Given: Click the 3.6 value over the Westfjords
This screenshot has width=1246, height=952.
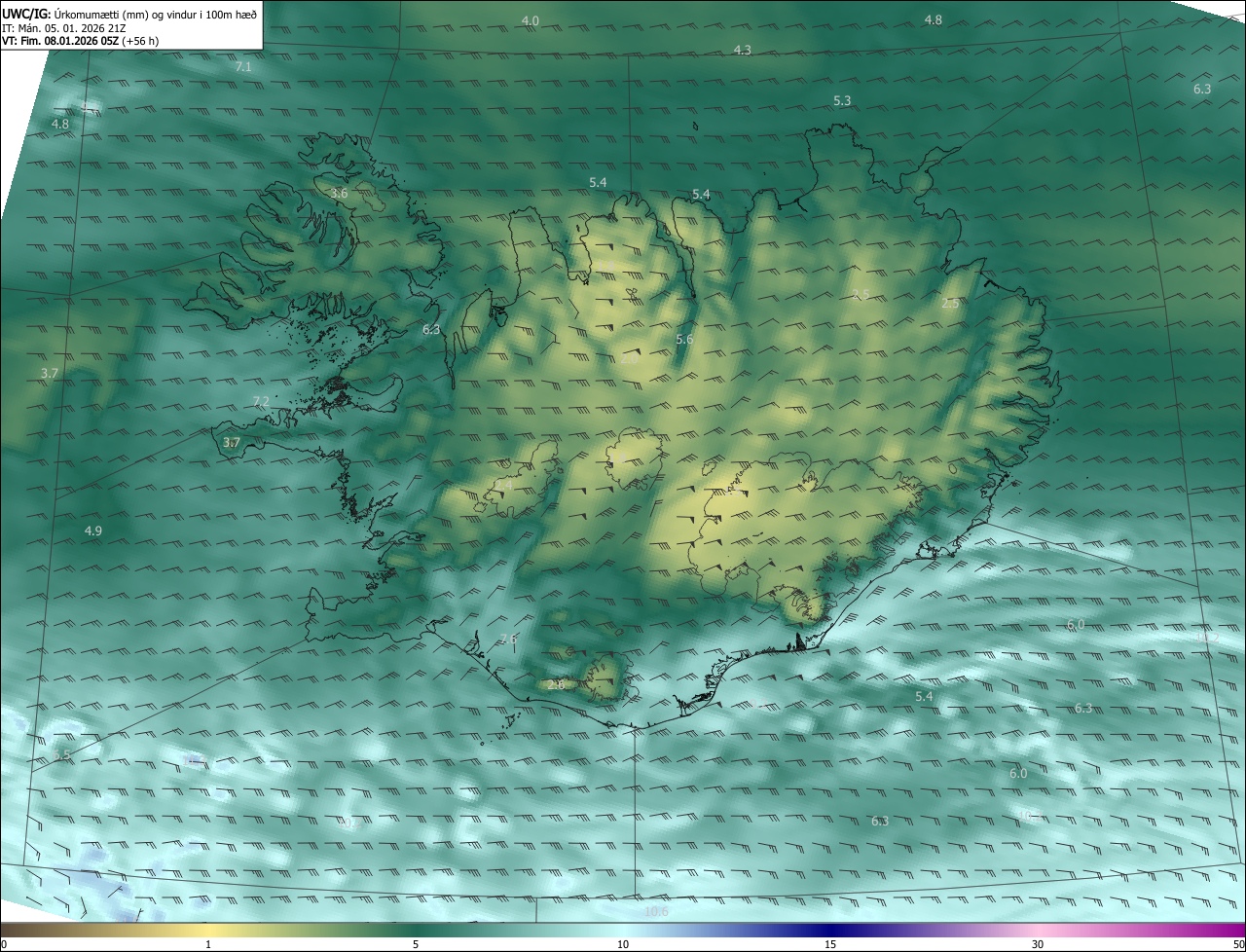Looking at the screenshot, I should pyautogui.click(x=339, y=194).
